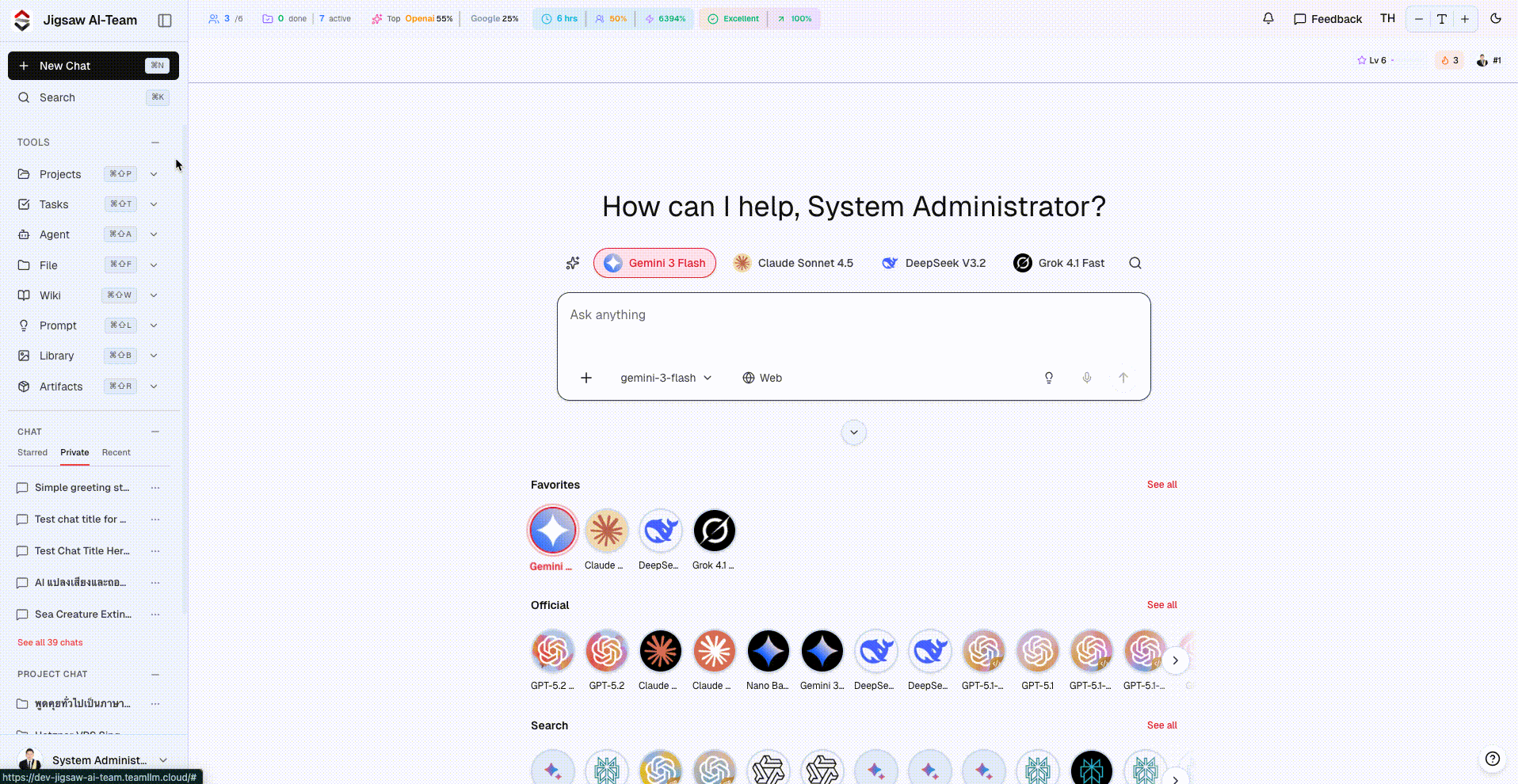The width and height of the screenshot is (1518, 784).
Task: Decrease font size minus button
Action: coord(1419,19)
